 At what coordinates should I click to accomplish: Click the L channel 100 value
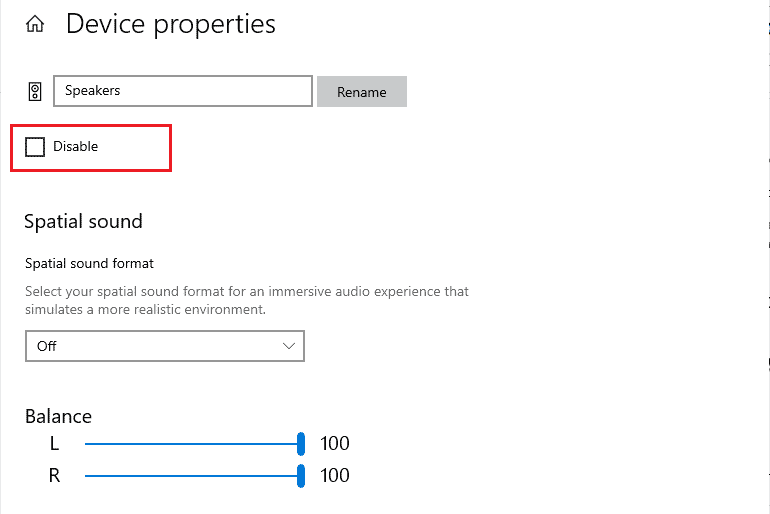[335, 443]
